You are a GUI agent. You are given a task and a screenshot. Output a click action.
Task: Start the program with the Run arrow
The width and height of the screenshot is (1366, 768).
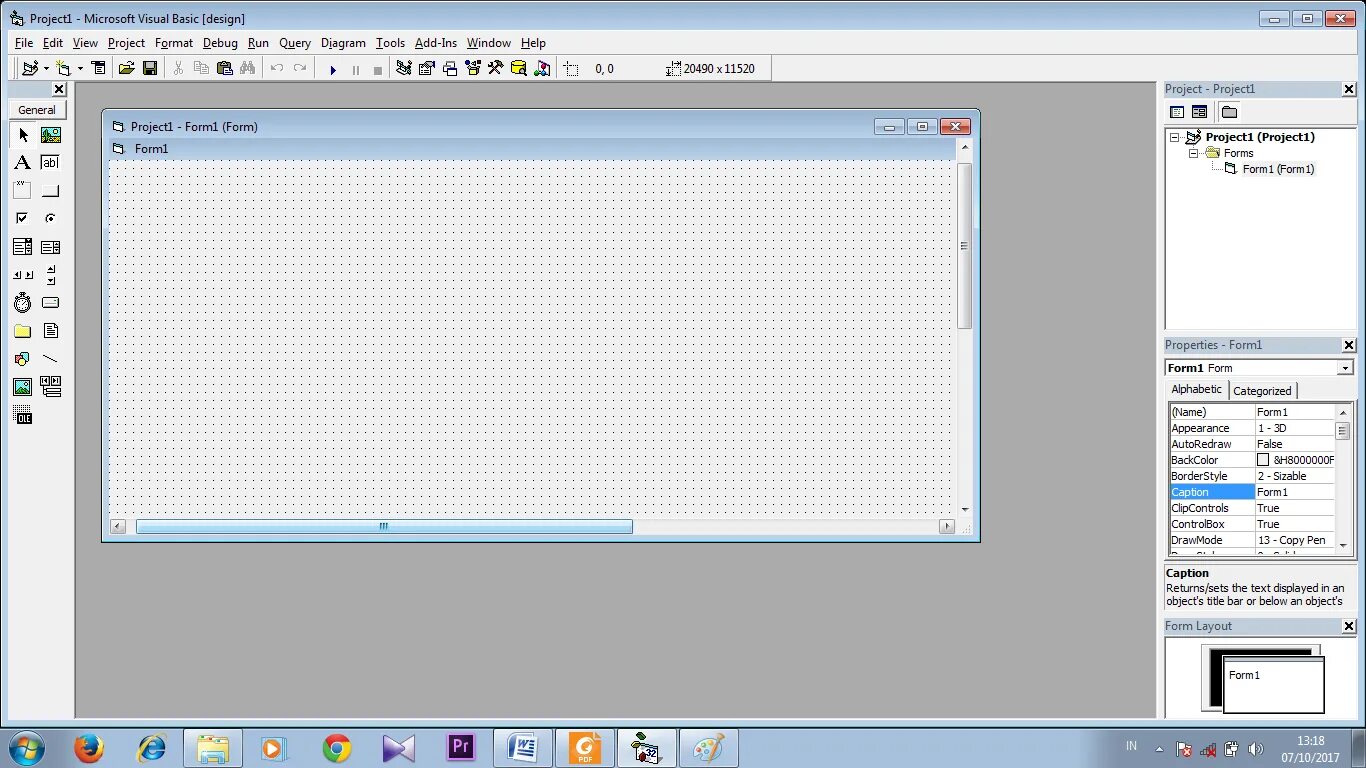(333, 69)
